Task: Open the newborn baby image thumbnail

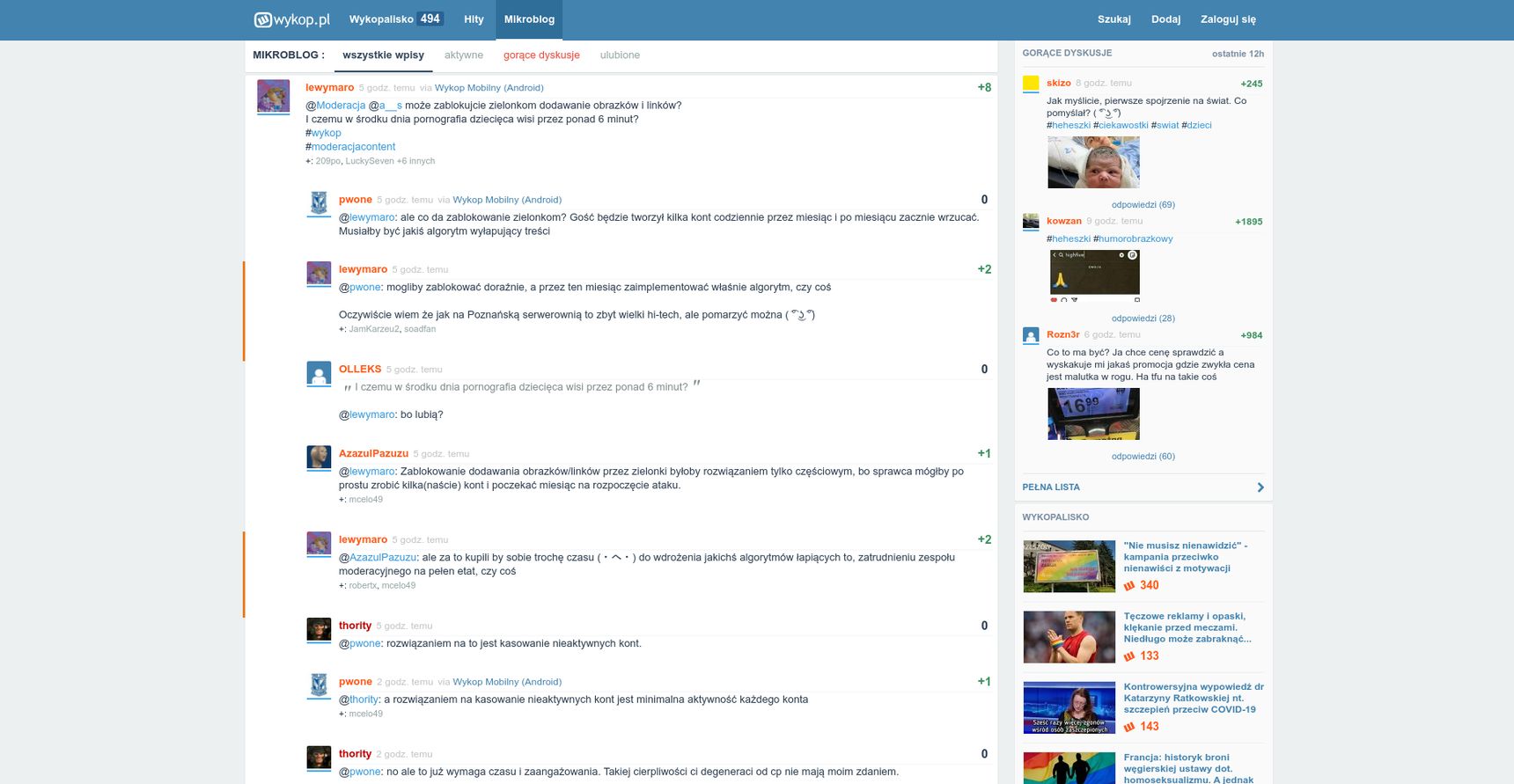Action: (1093, 162)
